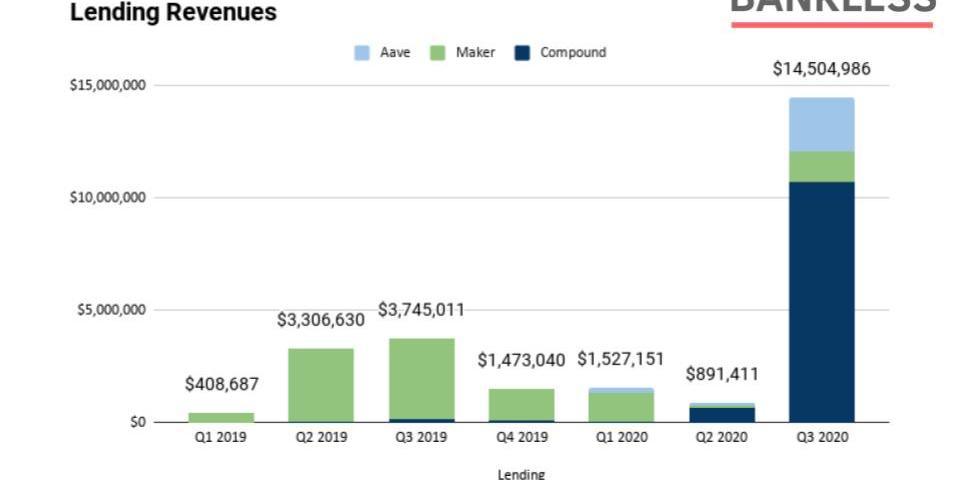This screenshot has height=480, width=960.
Task: Click the Q4 2019 bar
Action: [521, 404]
